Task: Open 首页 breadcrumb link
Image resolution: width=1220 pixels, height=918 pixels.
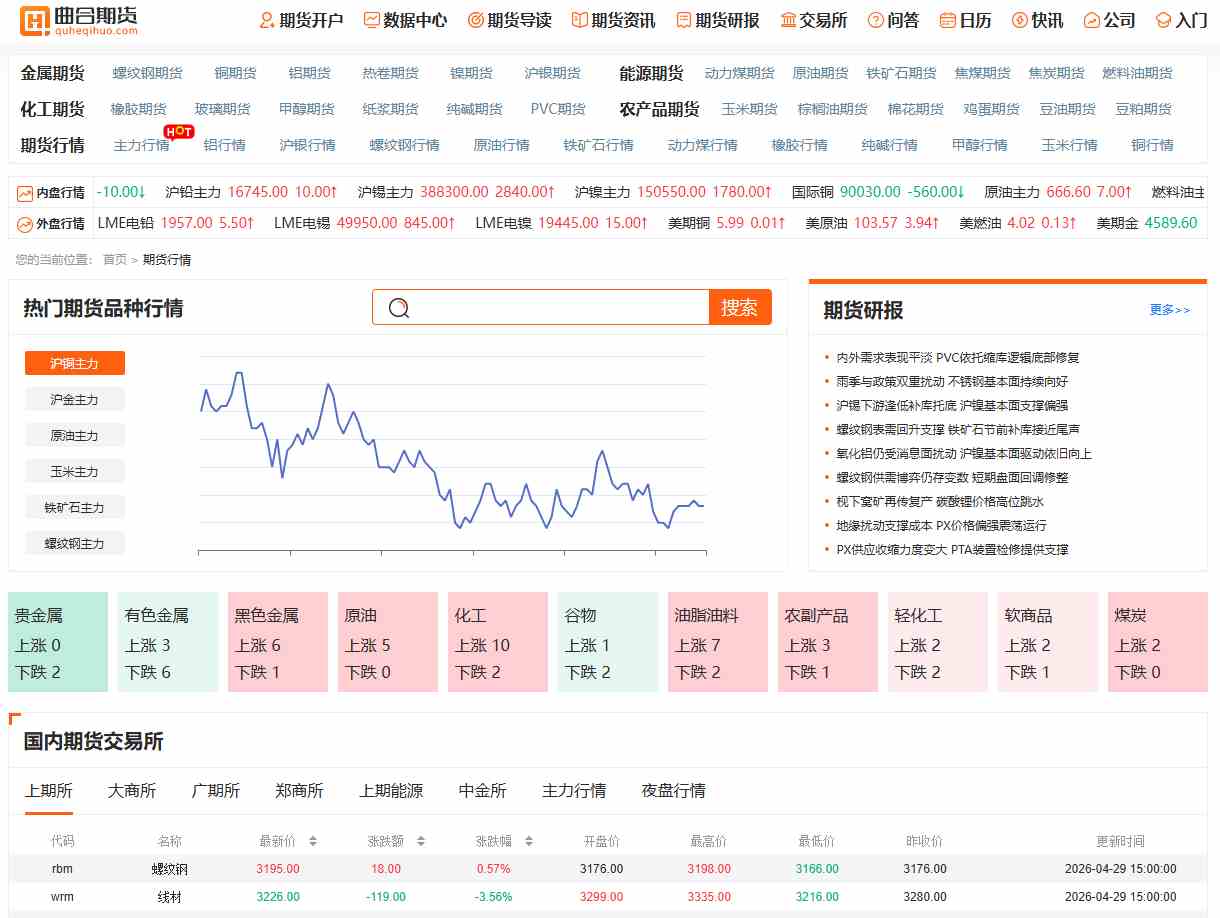Action: 115,260
